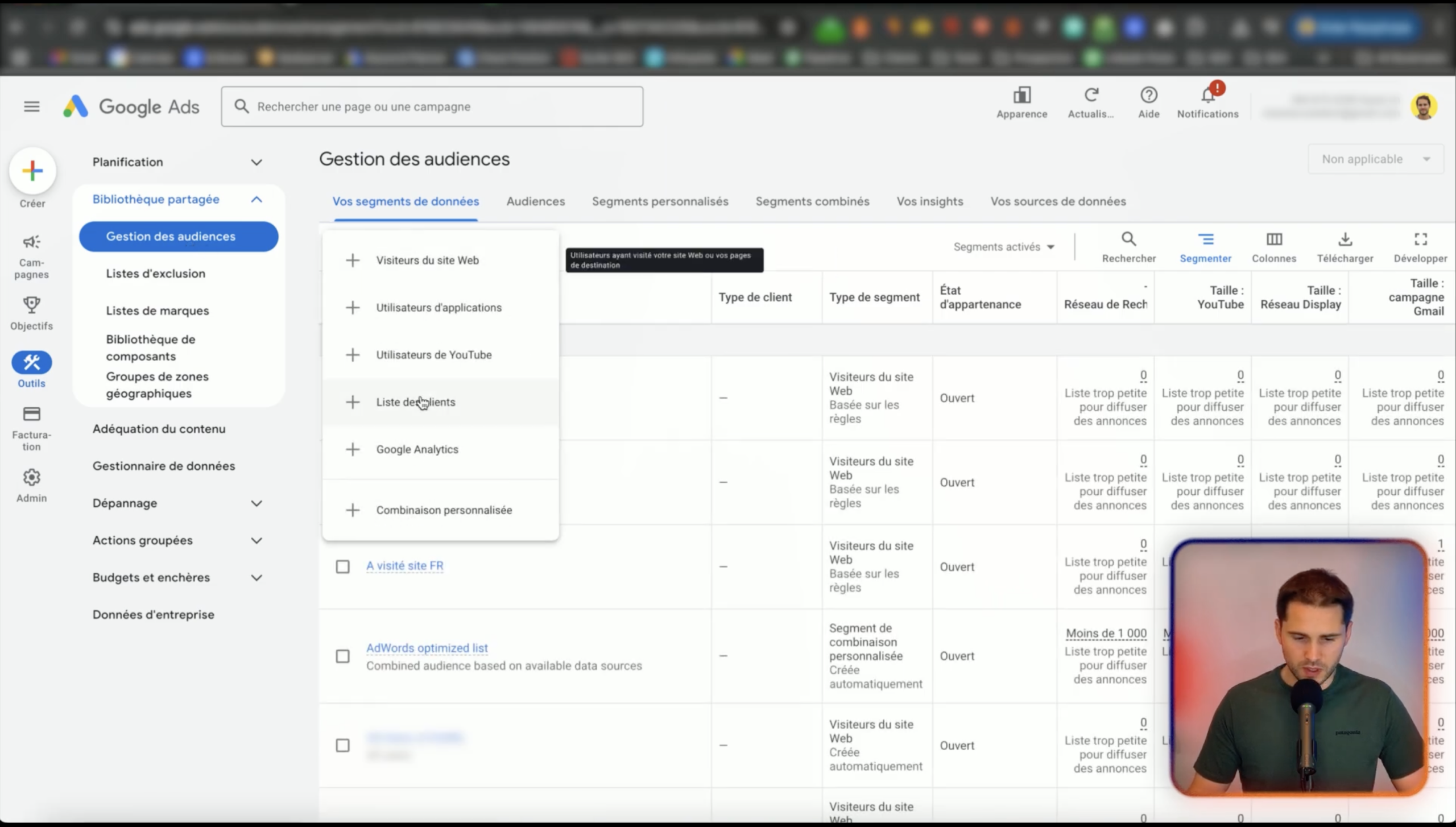Switch to Vos segments de données tab
1456x827 pixels.
[406, 201]
